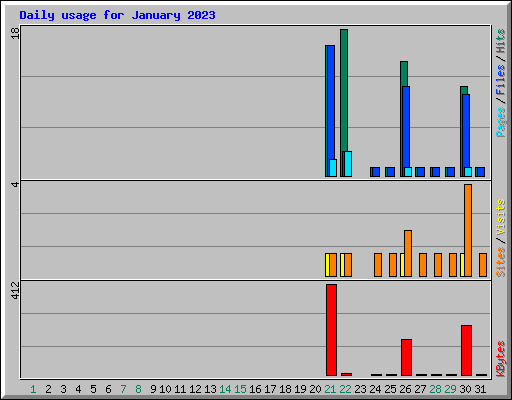
Task: Click the green day "28" axis label
Action: (x=435, y=389)
